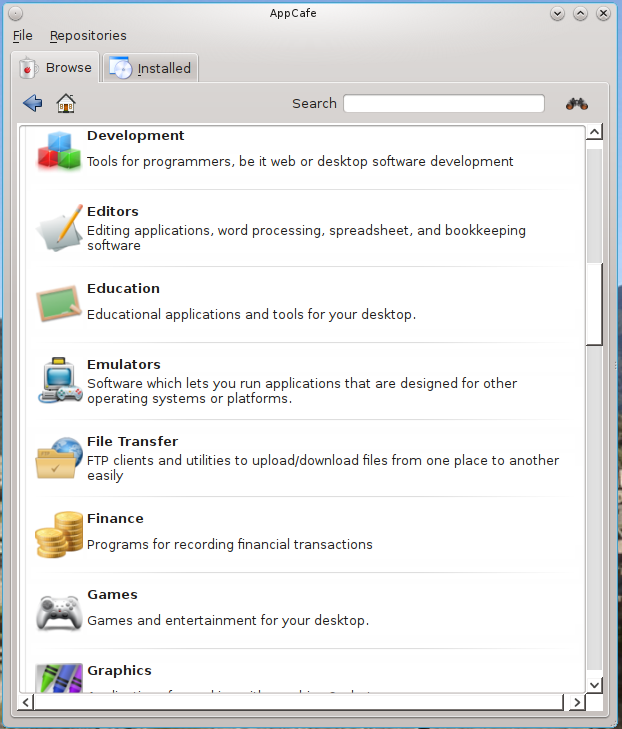Open the Finance gold coins icon
The image size is (622, 729).
click(x=59, y=535)
